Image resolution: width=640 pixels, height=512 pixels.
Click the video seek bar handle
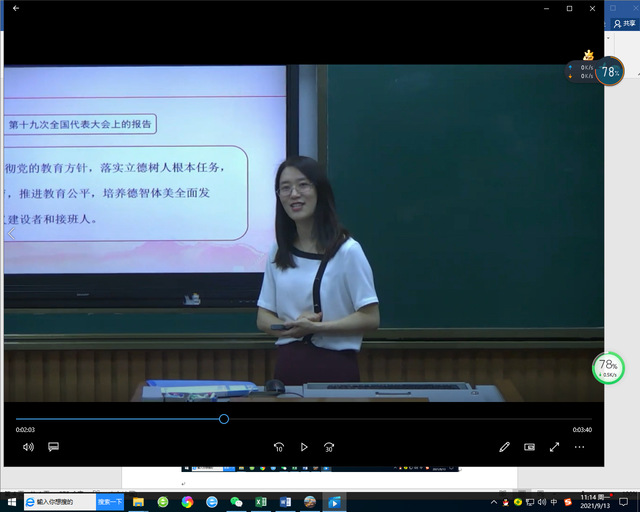(x=224, y=419)
